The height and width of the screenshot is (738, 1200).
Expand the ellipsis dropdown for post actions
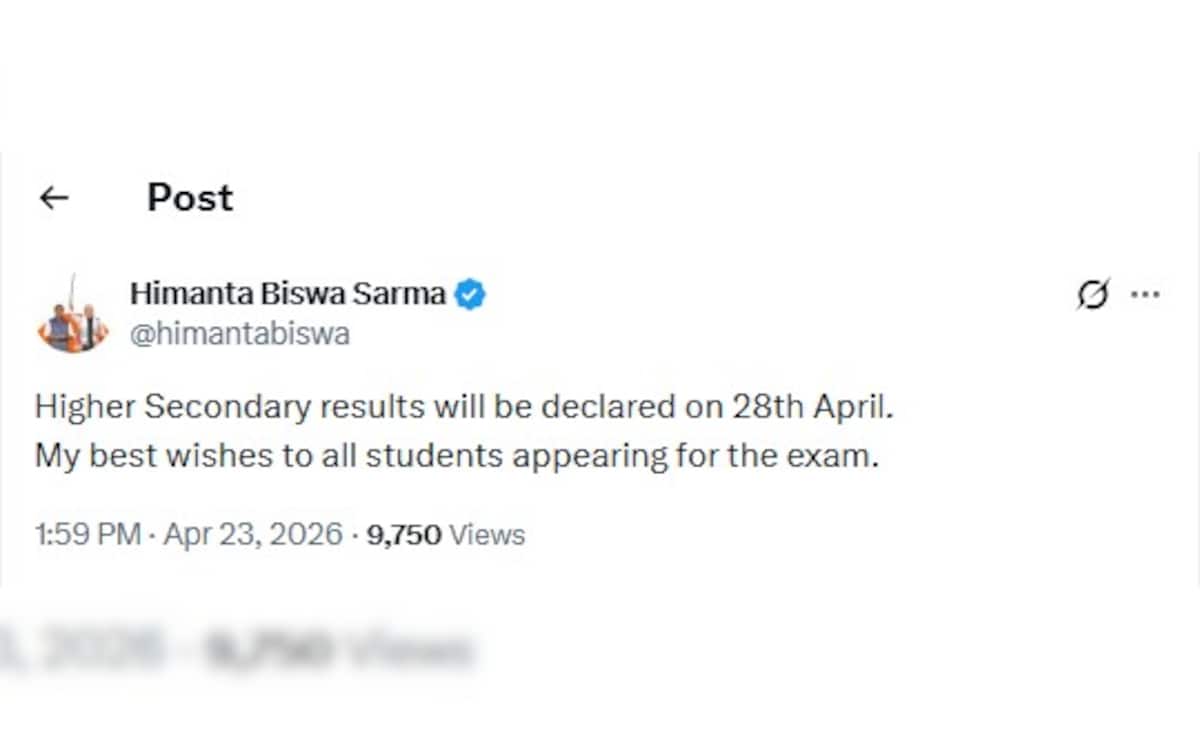(1145, 294)
